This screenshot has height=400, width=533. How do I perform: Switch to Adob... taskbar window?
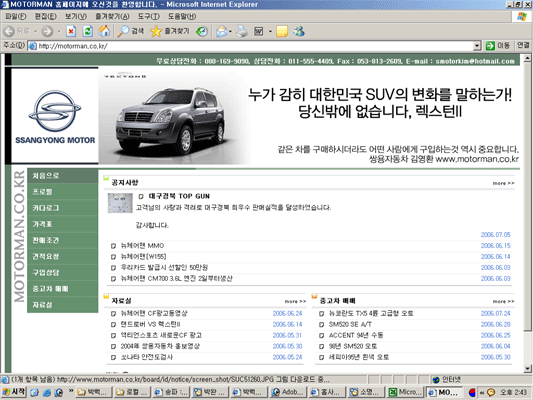(x=288, y=392)
